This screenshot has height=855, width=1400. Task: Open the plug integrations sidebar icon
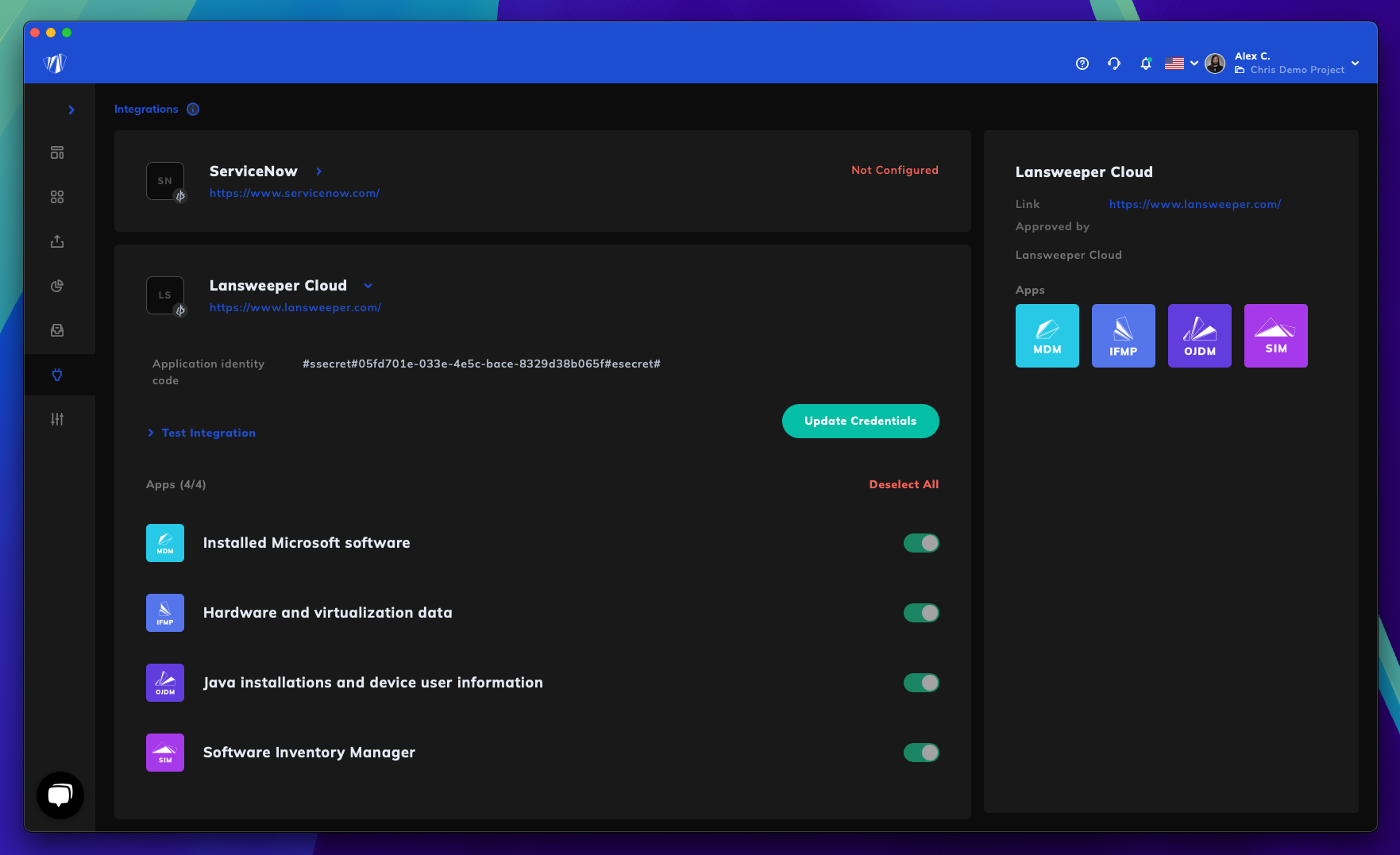click(x=57, y=375)
